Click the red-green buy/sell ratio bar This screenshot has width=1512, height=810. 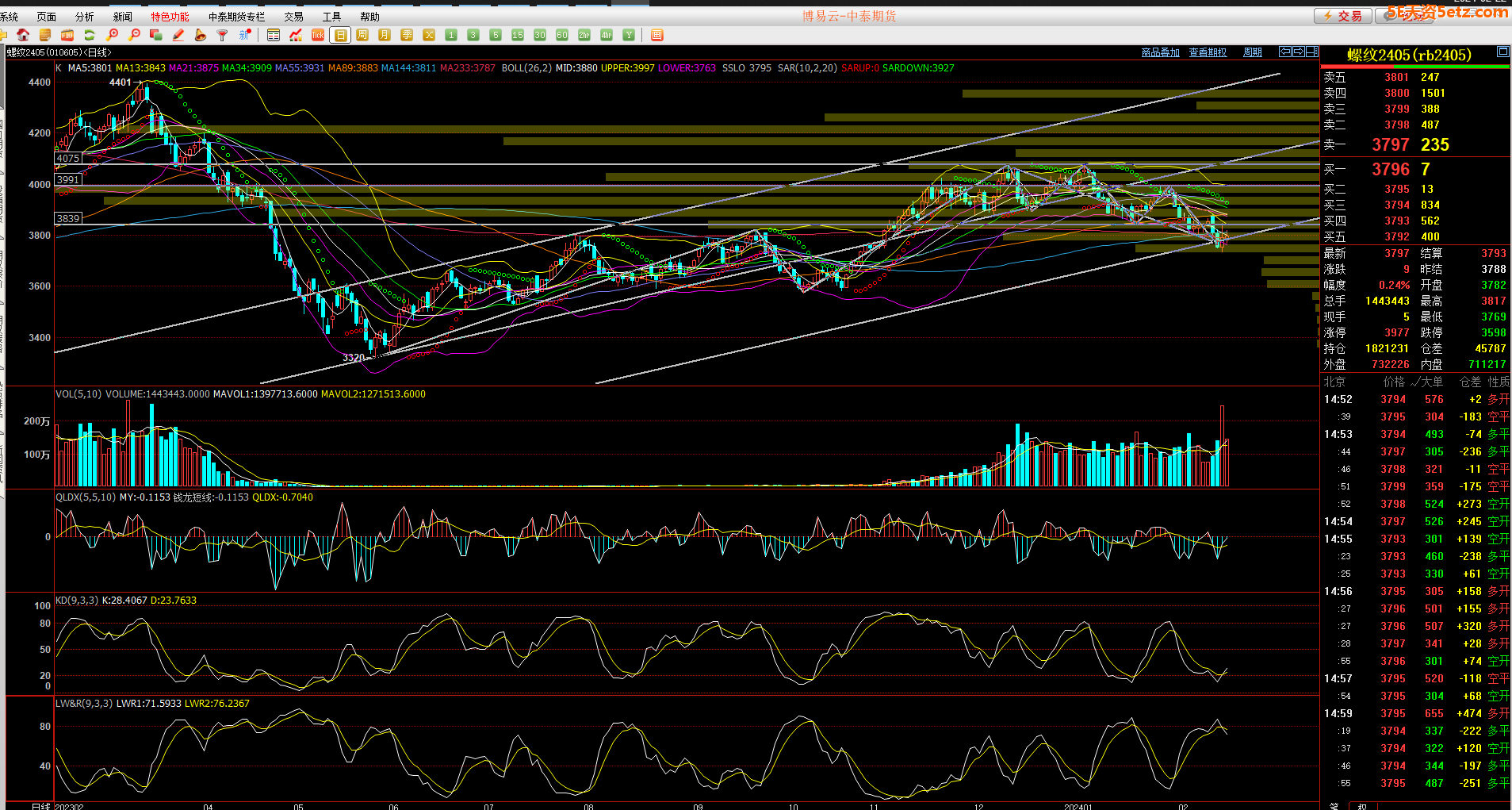point(1414,67)
